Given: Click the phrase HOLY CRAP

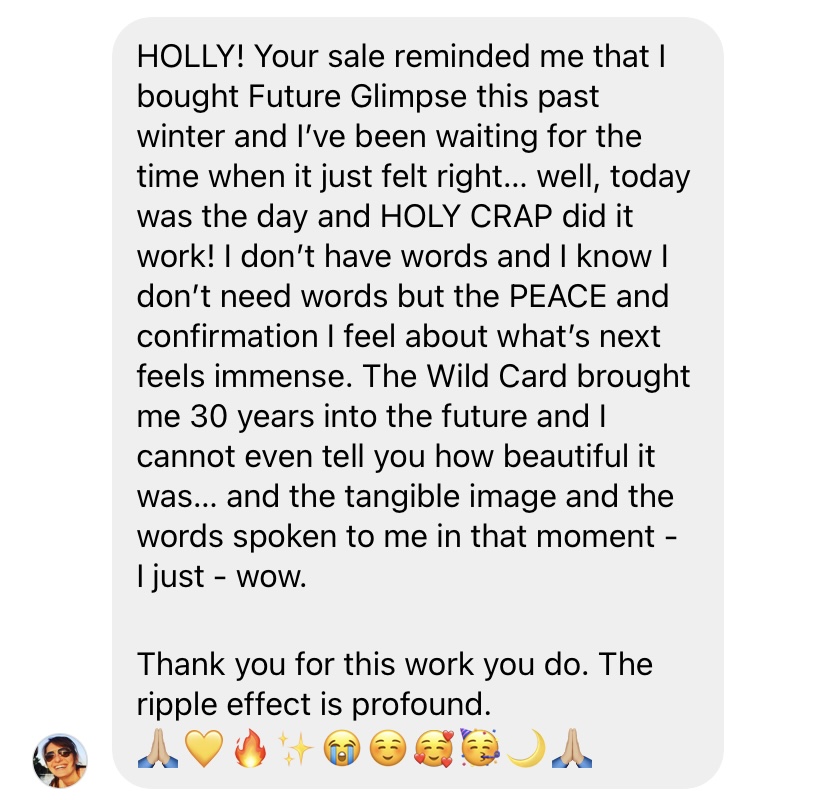Looking at the screenshot, I should [x=466, y=216].
